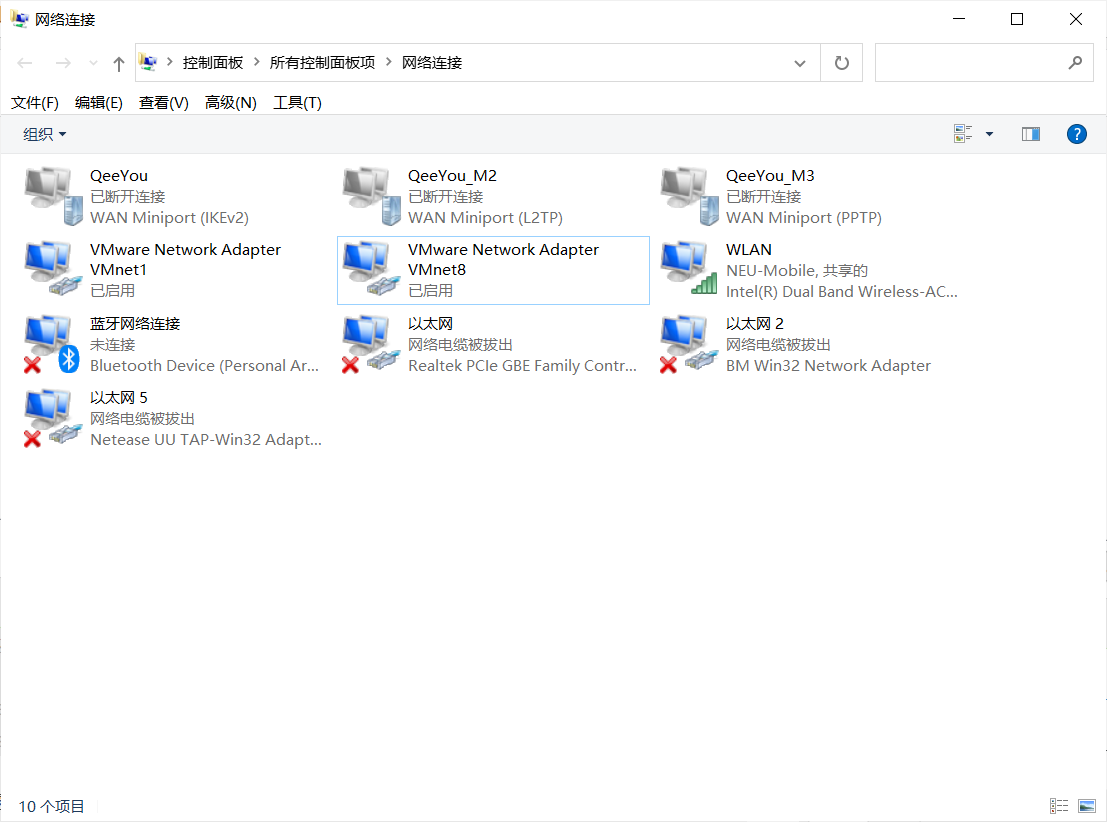Viewport: 1107px width, 822px height.
Task: Select the 以太网 Realtek adapter icon
Action: click(x=371, y=344)
